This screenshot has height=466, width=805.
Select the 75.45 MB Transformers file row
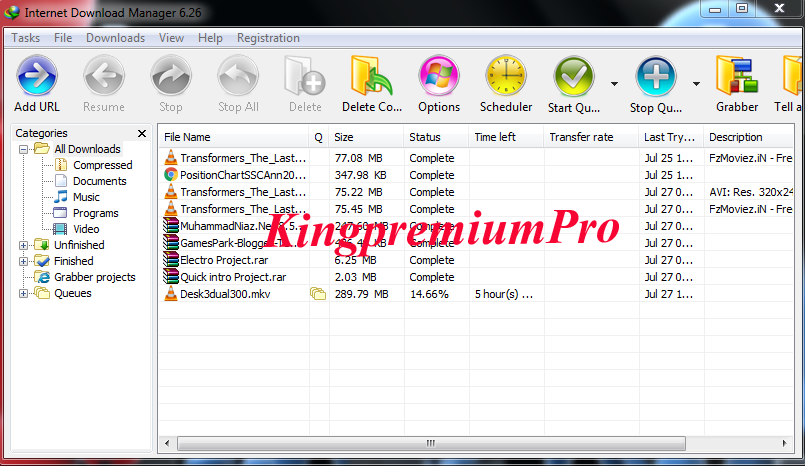[x=476, y=209]
